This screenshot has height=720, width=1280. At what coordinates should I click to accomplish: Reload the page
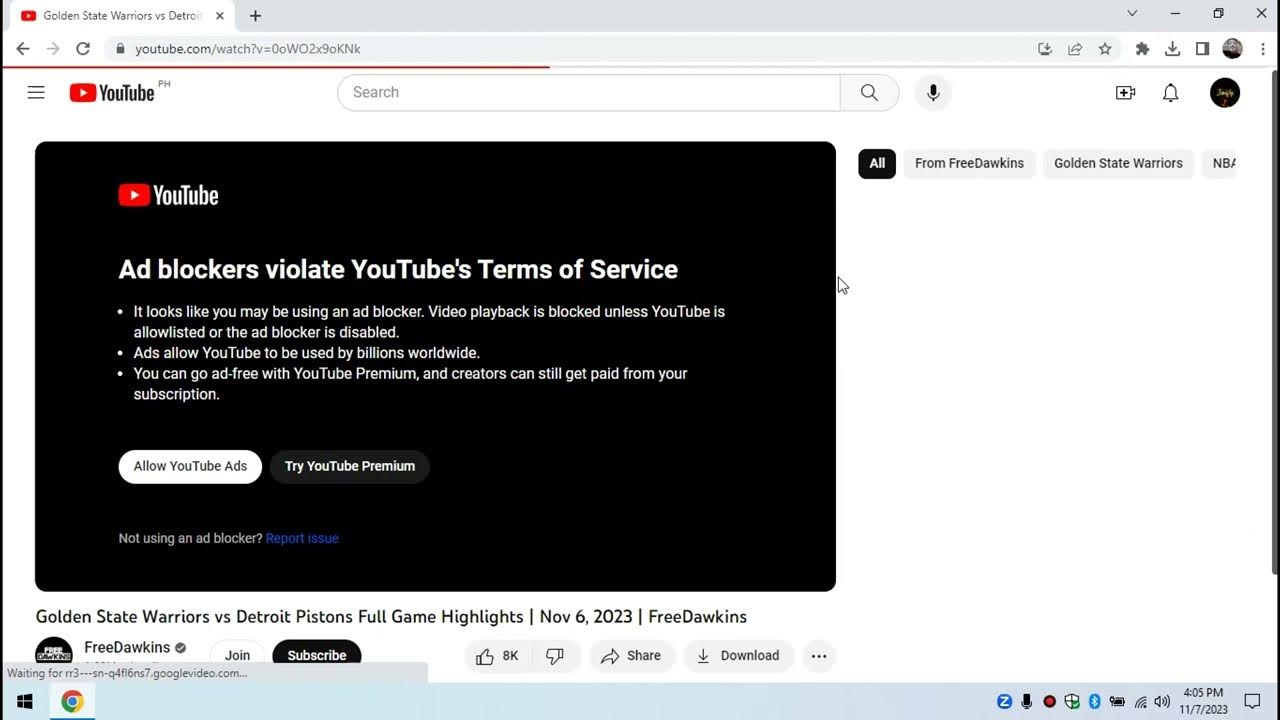point(83,48)
